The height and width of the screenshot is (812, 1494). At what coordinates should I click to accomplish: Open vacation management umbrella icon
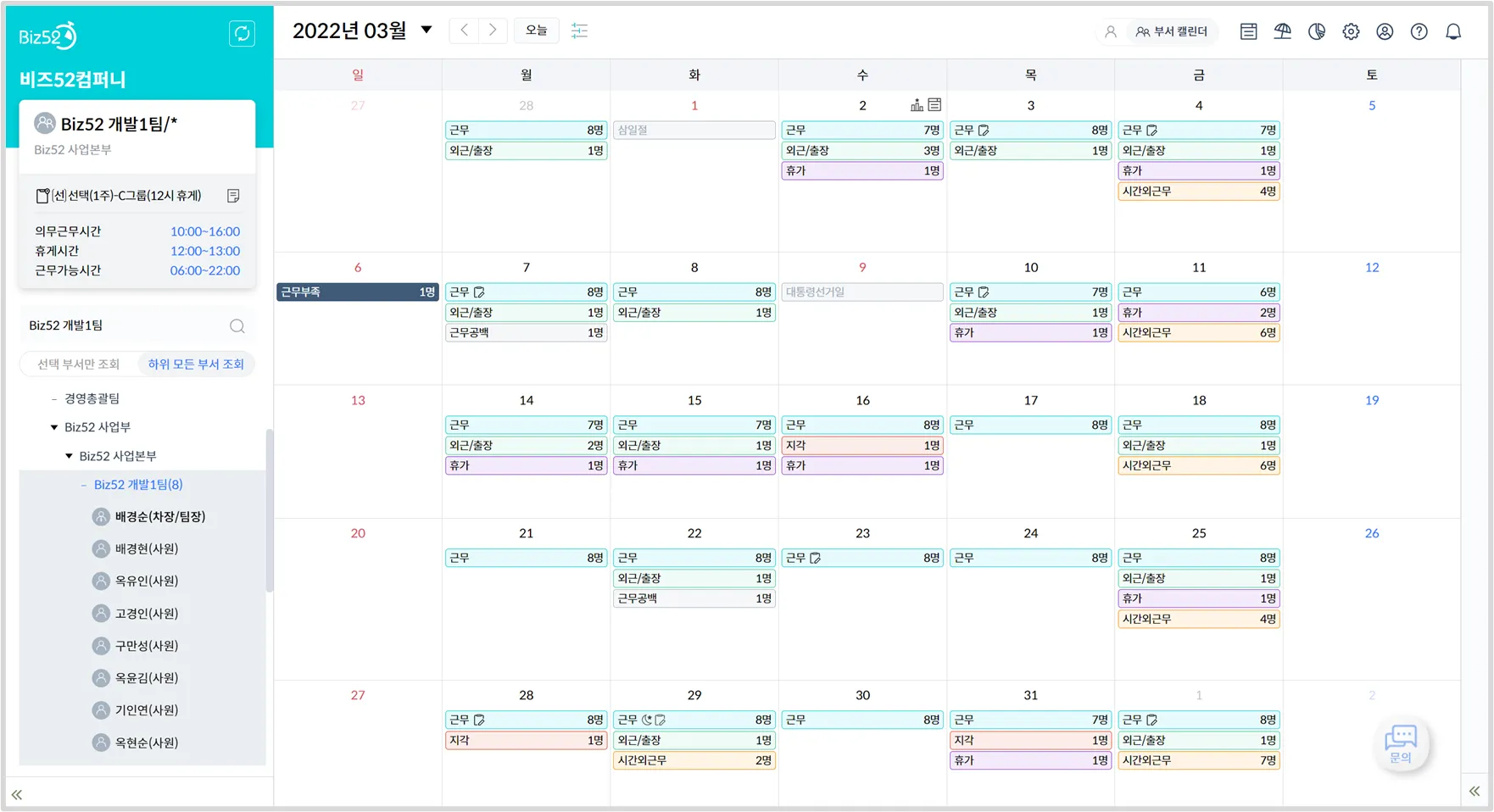[x=1282, y=31]
